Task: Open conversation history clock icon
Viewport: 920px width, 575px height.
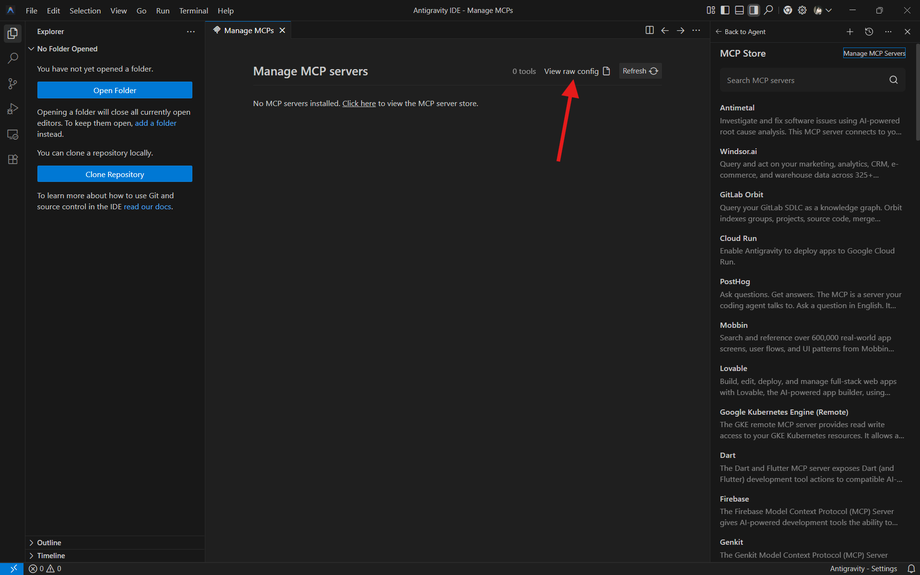Action: 869,32
